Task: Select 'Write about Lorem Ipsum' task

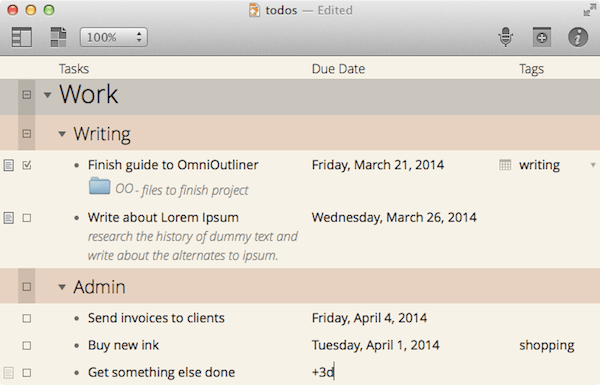Action: point(163,218)
